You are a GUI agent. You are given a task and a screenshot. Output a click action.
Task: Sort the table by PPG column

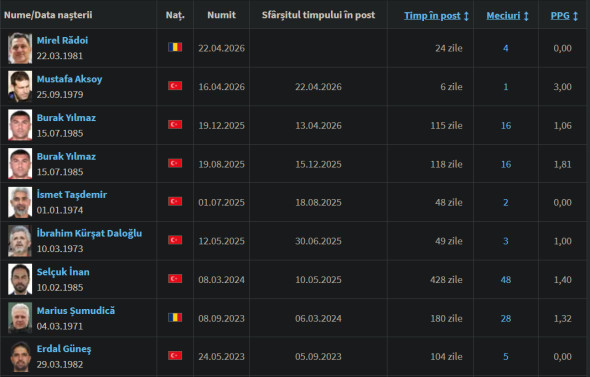pyautogui.click(x=560, y=16)
